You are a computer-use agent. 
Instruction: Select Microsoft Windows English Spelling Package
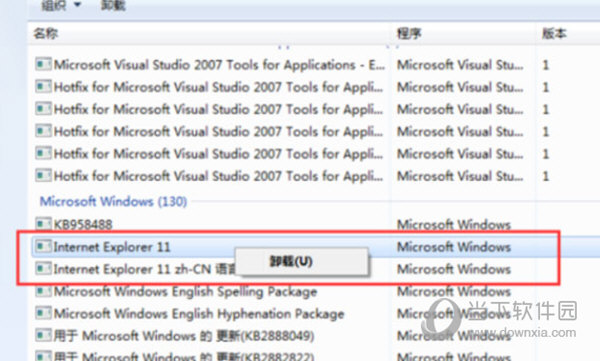pos(185,291)
